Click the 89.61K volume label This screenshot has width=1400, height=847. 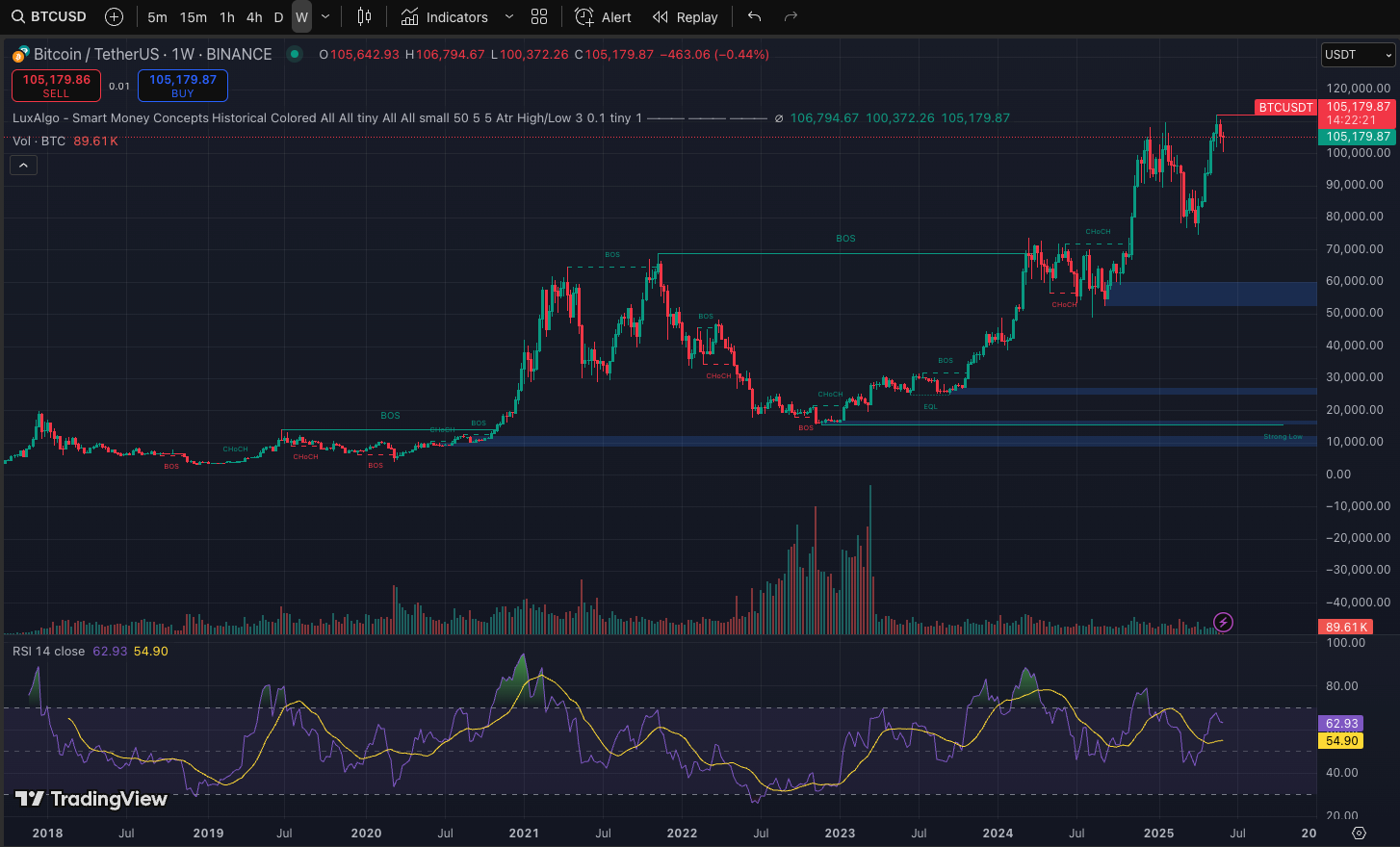click(x=1346, y=628)
